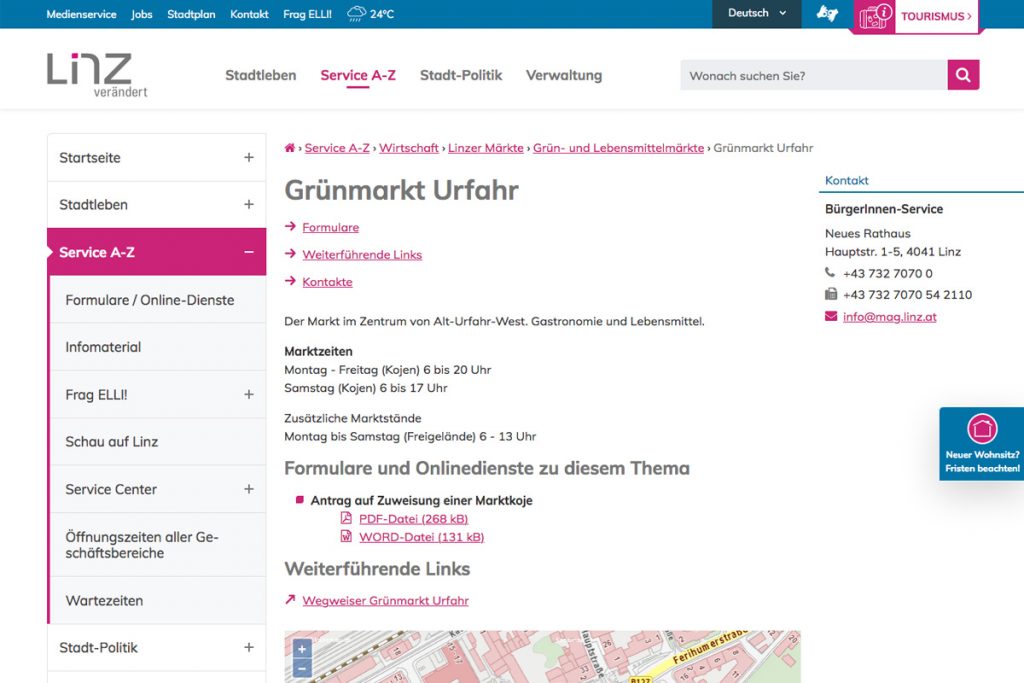
Task: Select Verwaltung in the main navigation
Action: pos(564,75)
